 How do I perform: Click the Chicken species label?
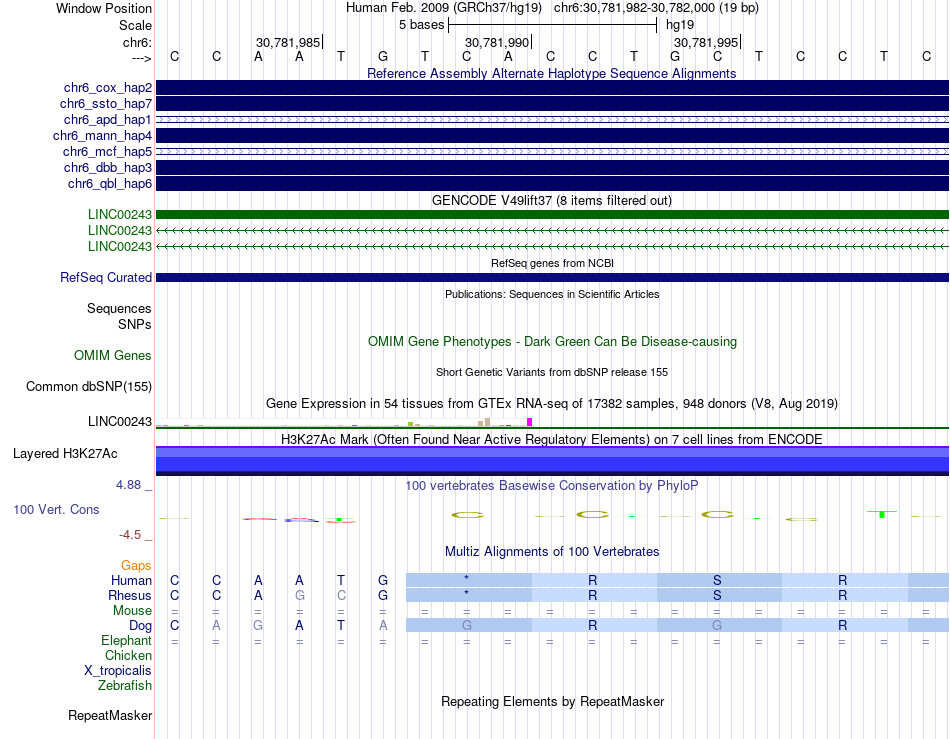[x=128, y=655]
